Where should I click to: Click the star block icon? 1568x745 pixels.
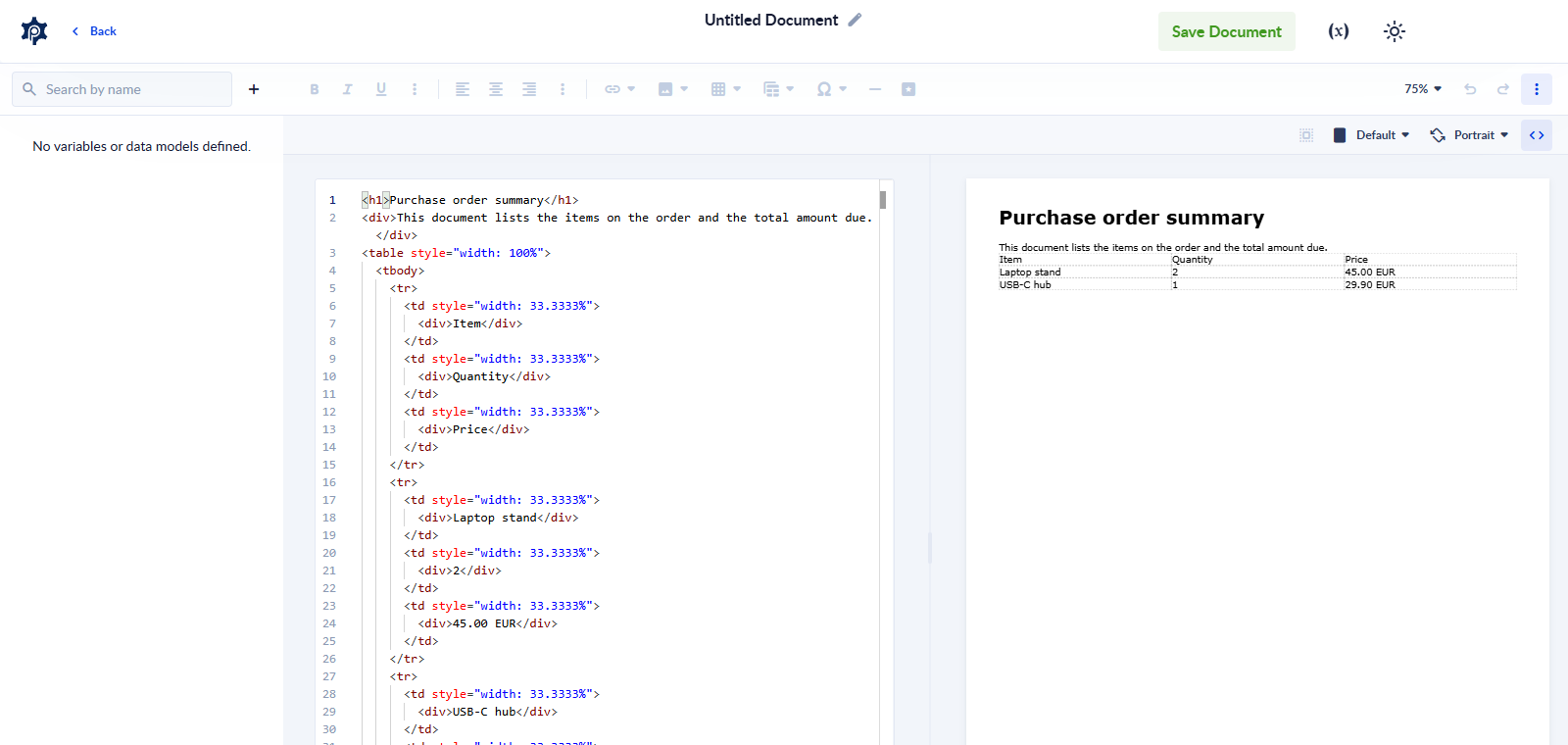[x=908, y=89]
